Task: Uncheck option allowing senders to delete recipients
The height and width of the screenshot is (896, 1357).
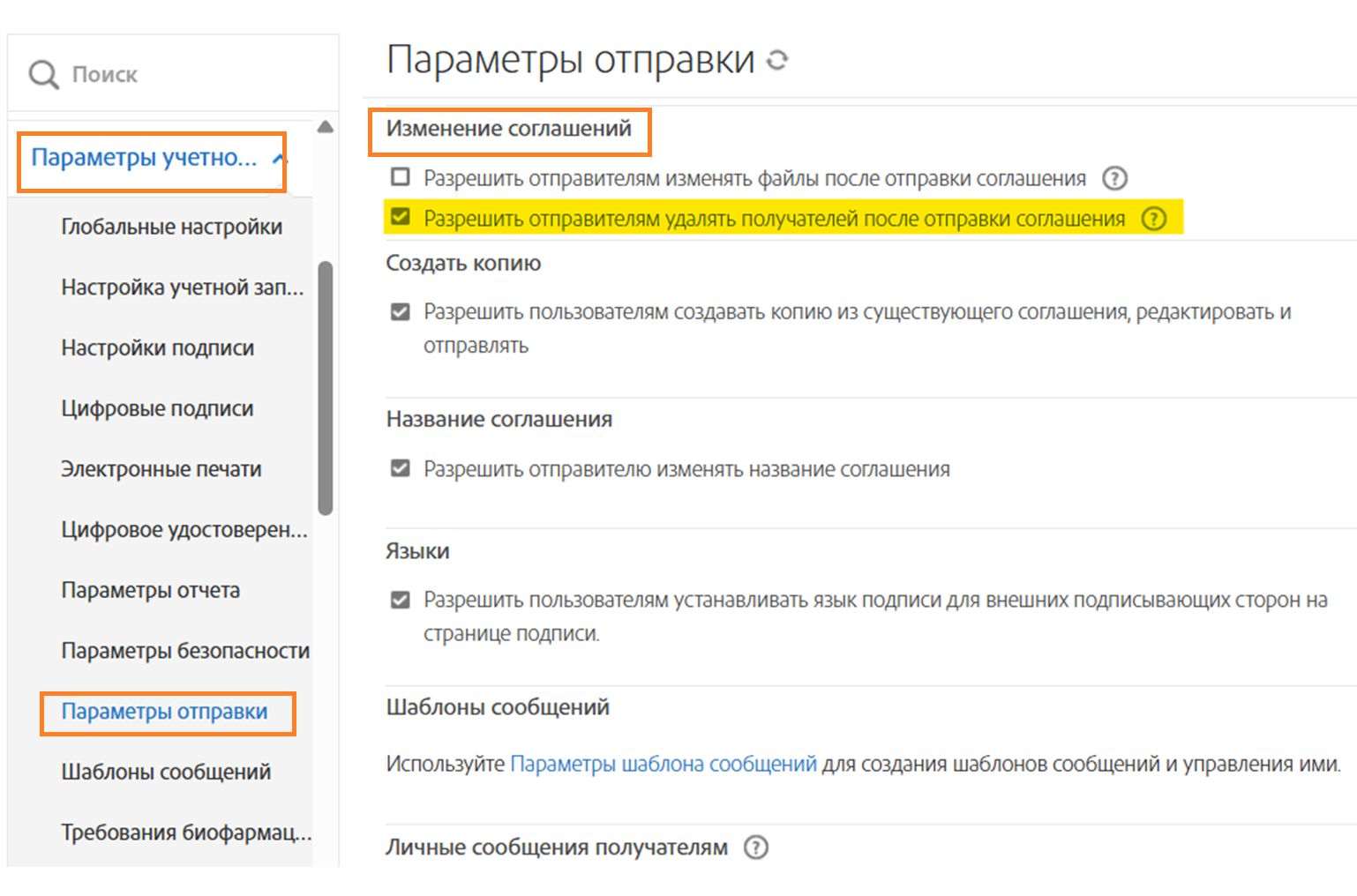Action: [401, 218]
